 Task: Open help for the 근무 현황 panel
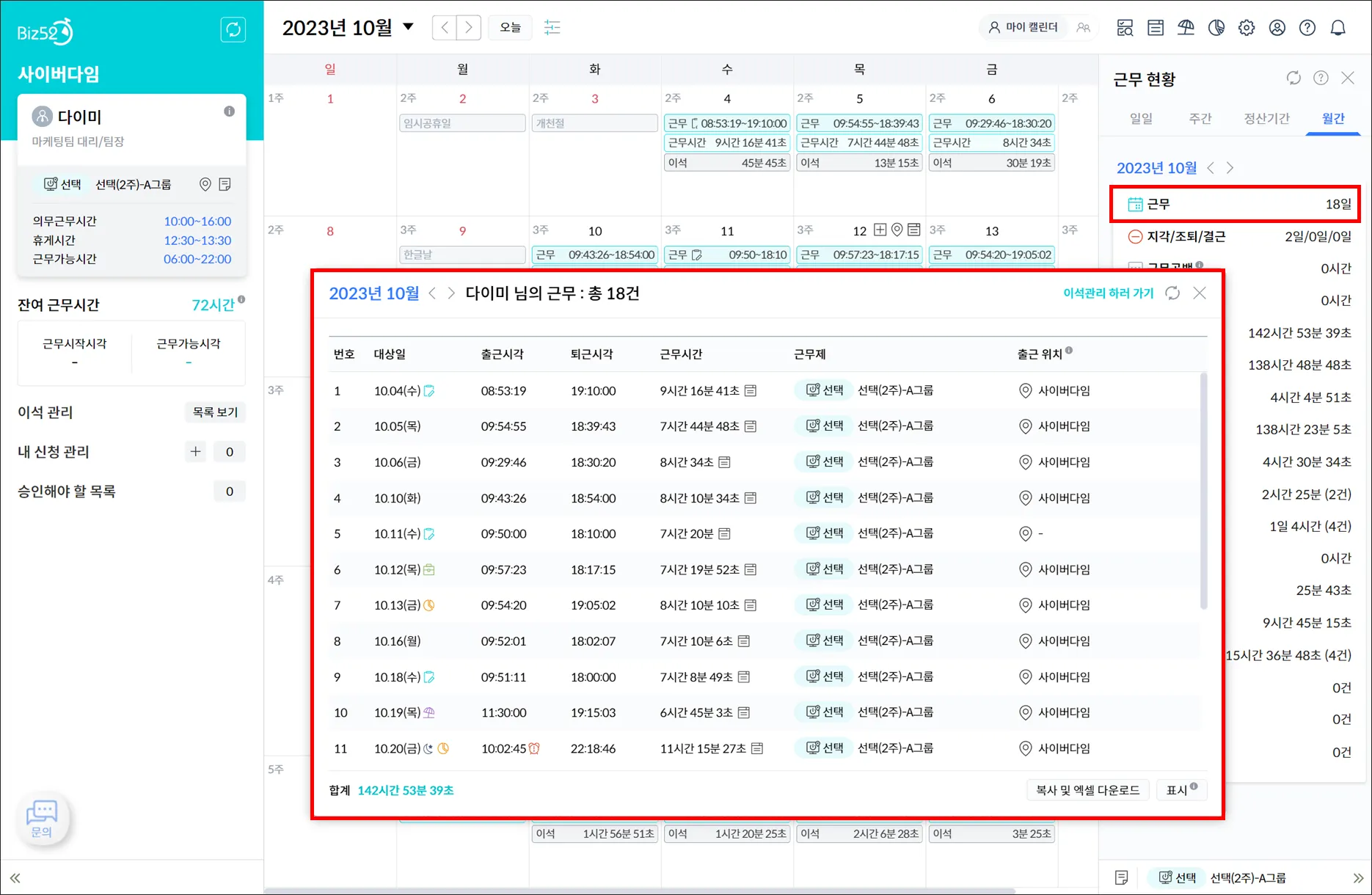[1321, 78]
